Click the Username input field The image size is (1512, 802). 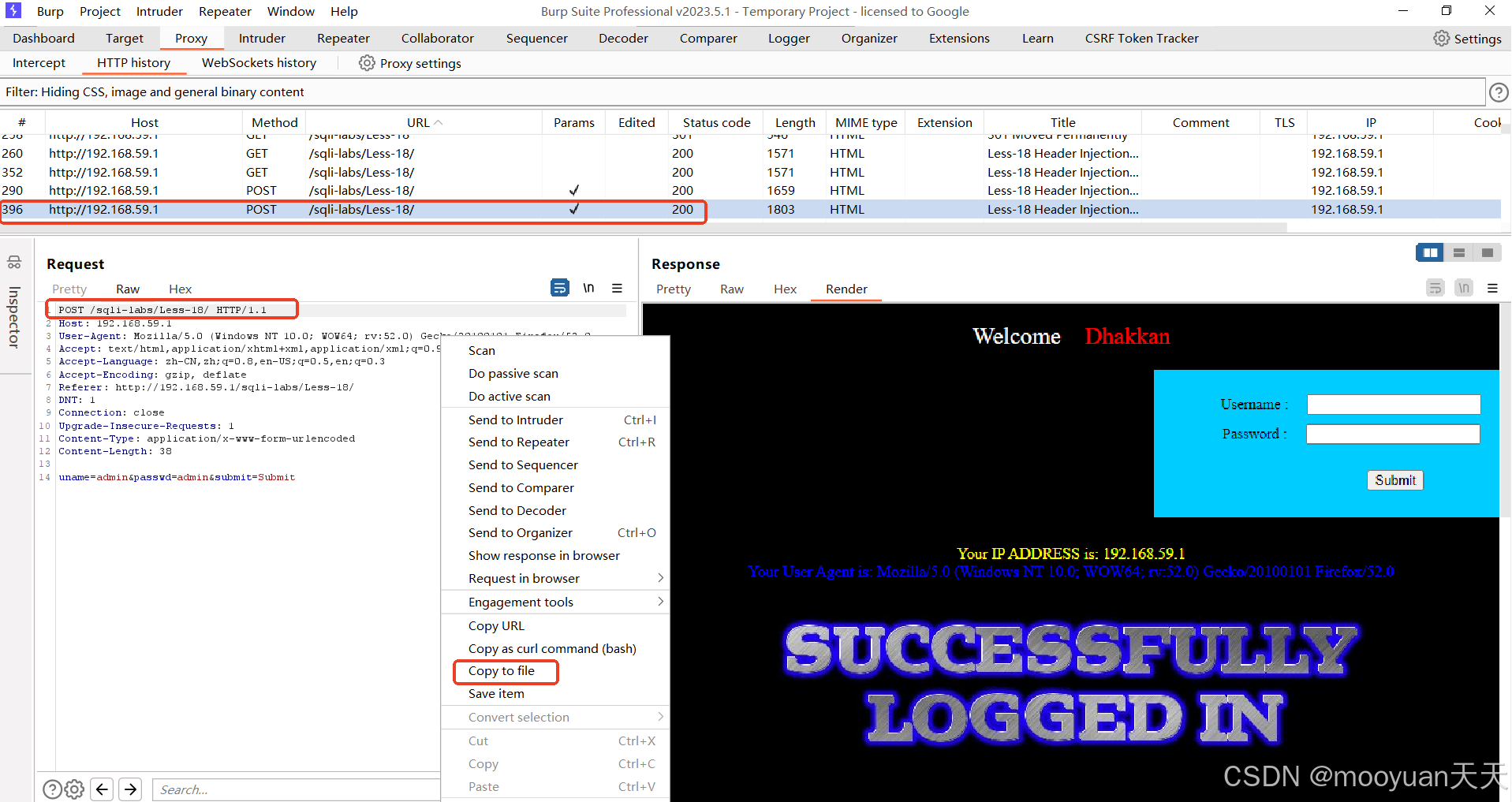(1394, 405)
